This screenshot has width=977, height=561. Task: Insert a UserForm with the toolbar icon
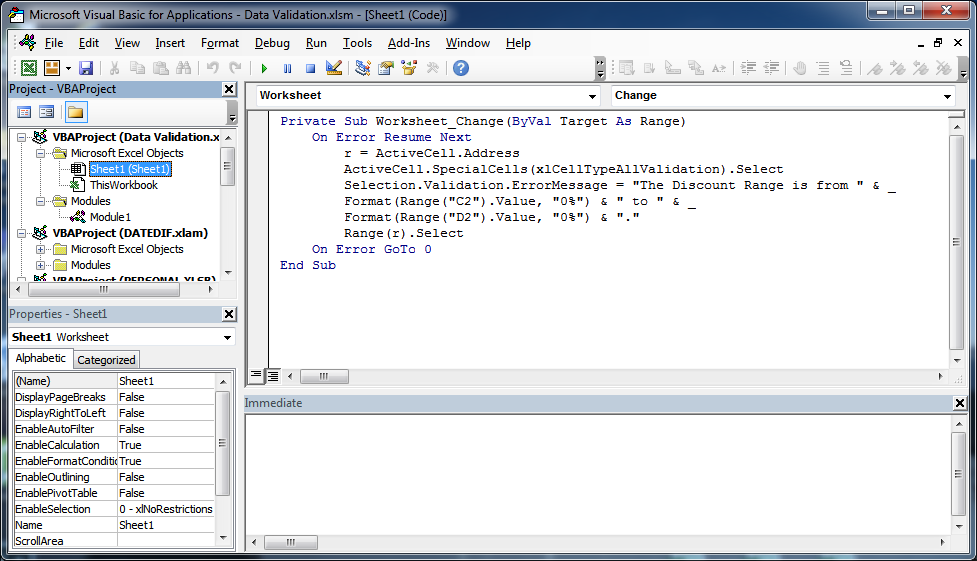click(52, 68)
